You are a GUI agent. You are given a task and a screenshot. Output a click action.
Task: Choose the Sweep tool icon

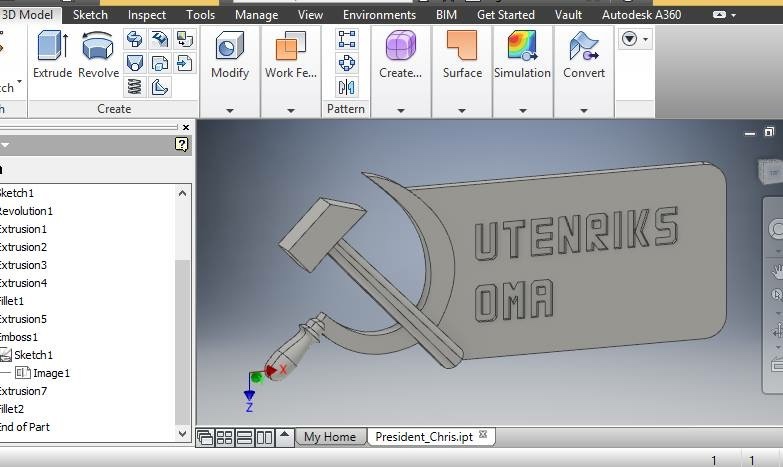tap(135, 39)
